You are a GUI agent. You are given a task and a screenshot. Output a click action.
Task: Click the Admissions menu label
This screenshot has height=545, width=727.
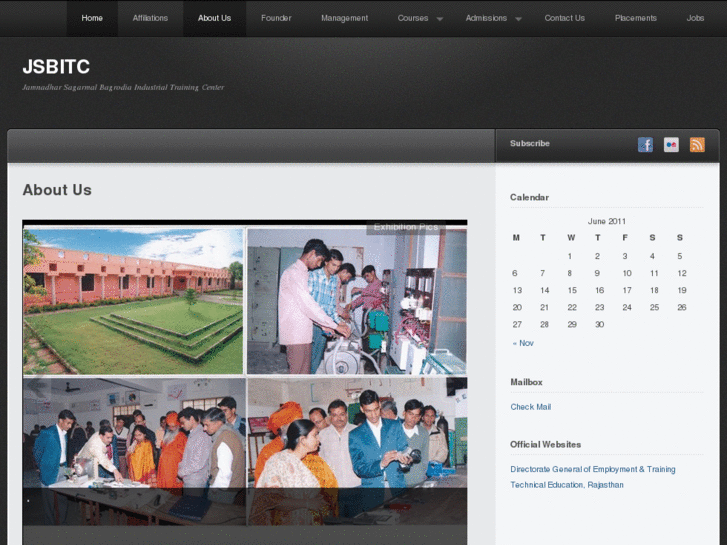pos(486,18)
